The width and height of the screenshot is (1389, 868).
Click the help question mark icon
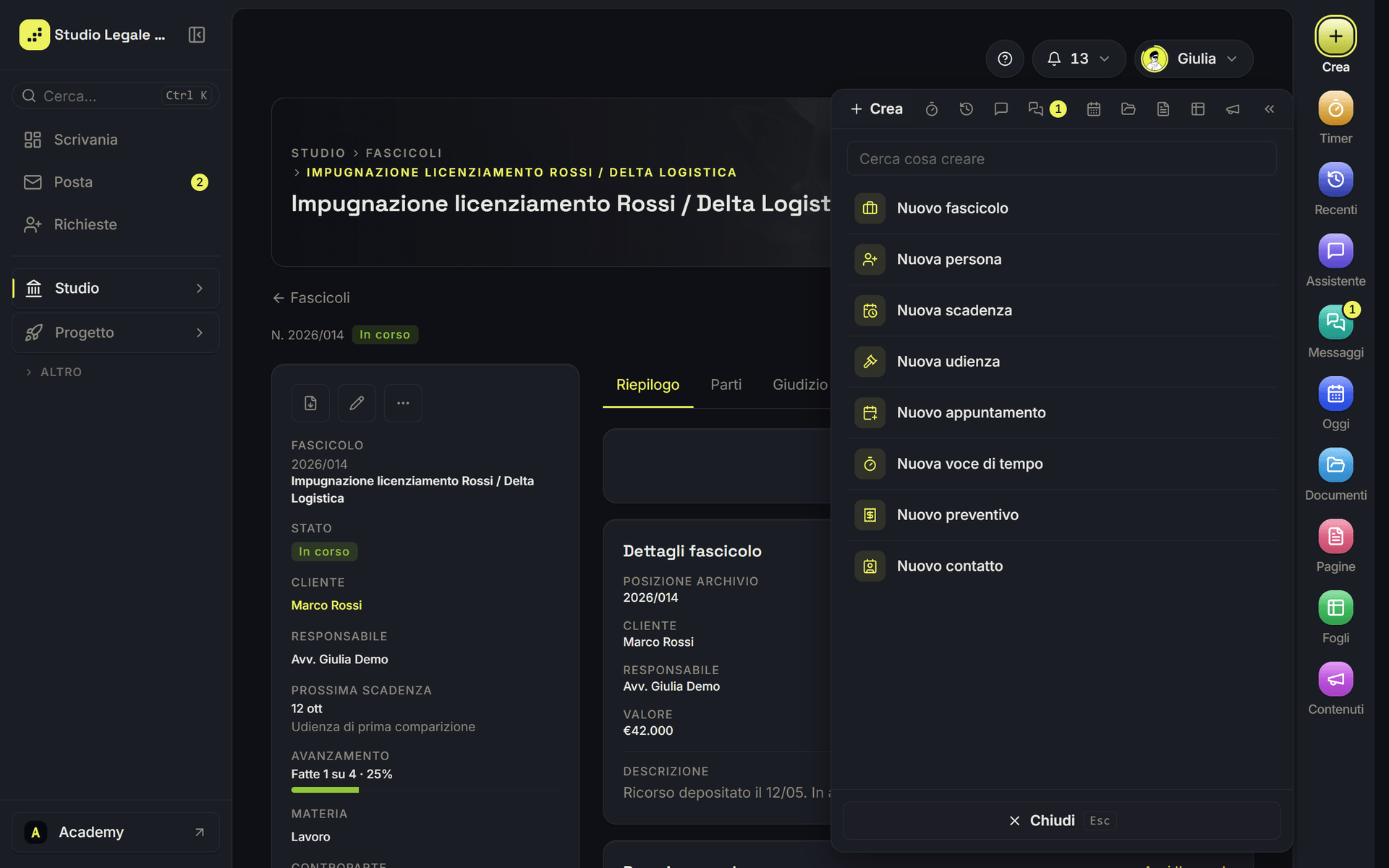(x=1005, y=59)
